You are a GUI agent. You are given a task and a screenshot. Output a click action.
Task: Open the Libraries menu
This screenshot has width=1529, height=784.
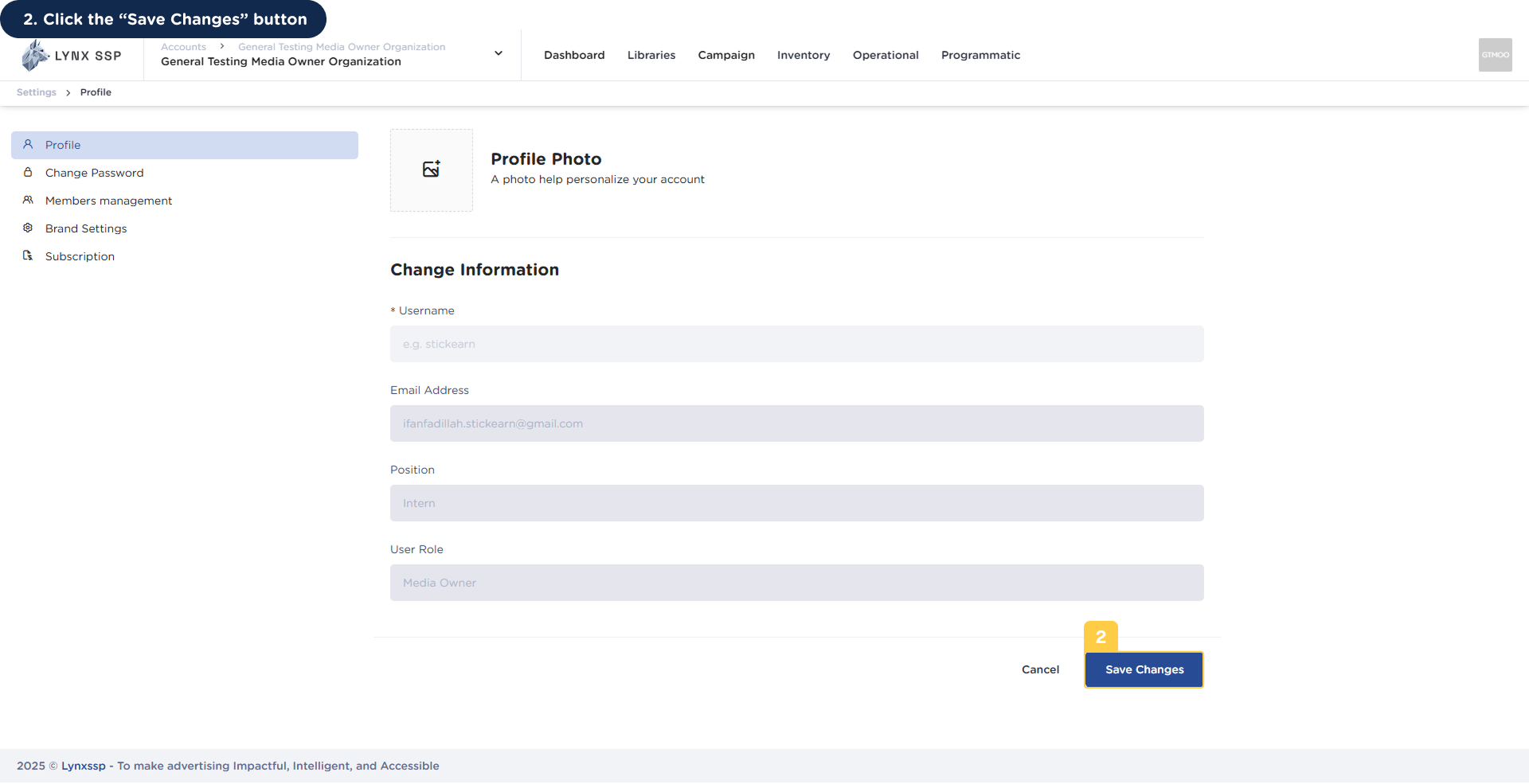651,55
